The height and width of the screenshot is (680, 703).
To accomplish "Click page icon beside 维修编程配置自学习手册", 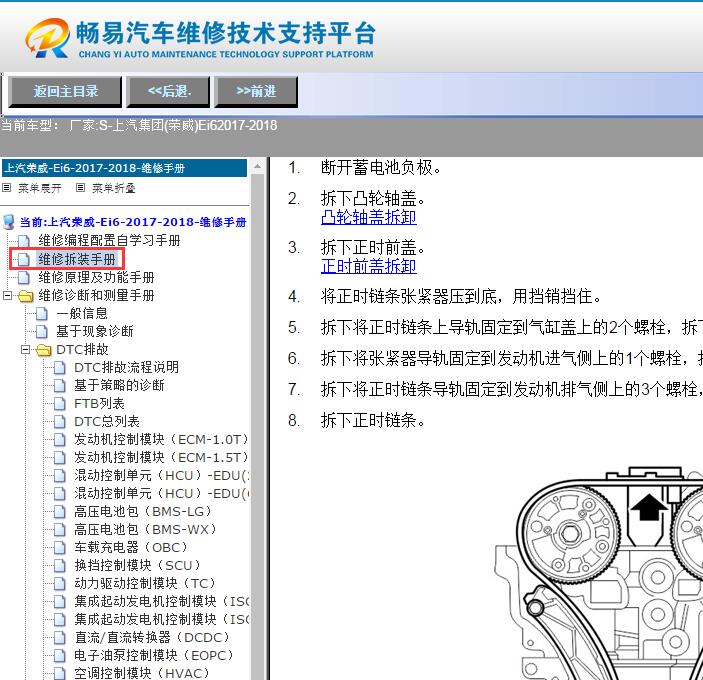I will [23, 242].
